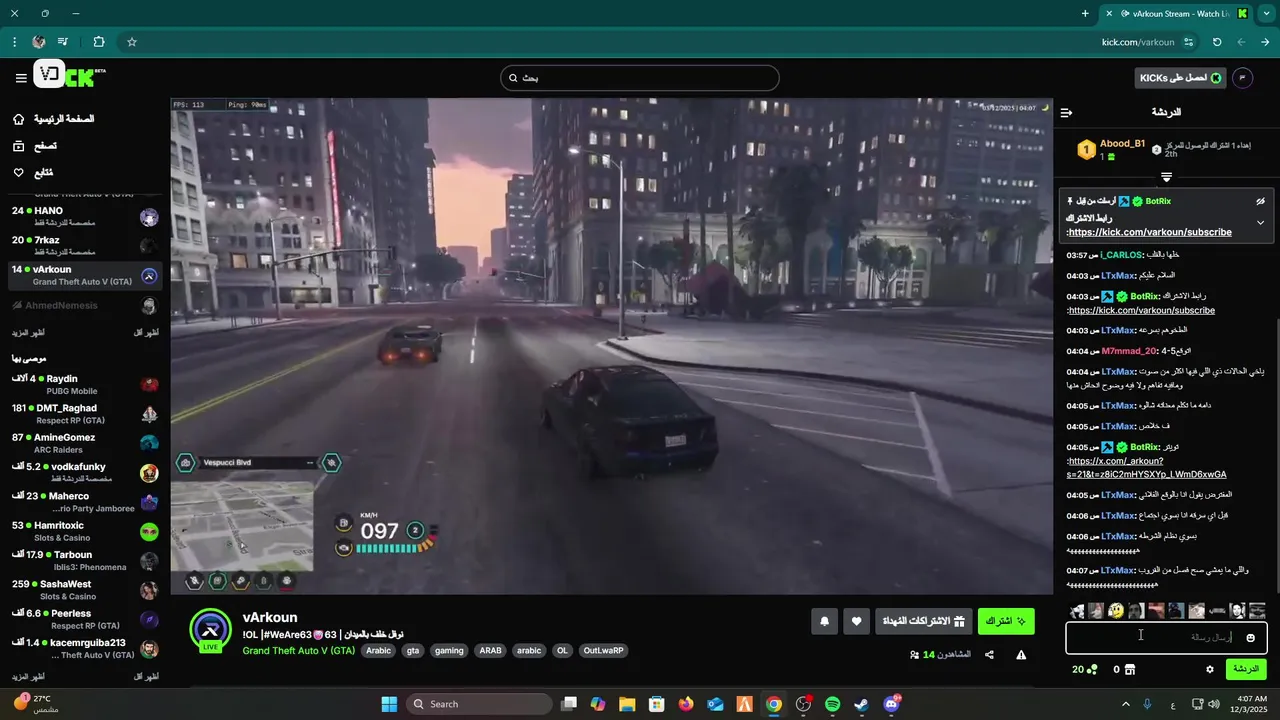Open browser extensions puzzle icon

pos(98,42)
